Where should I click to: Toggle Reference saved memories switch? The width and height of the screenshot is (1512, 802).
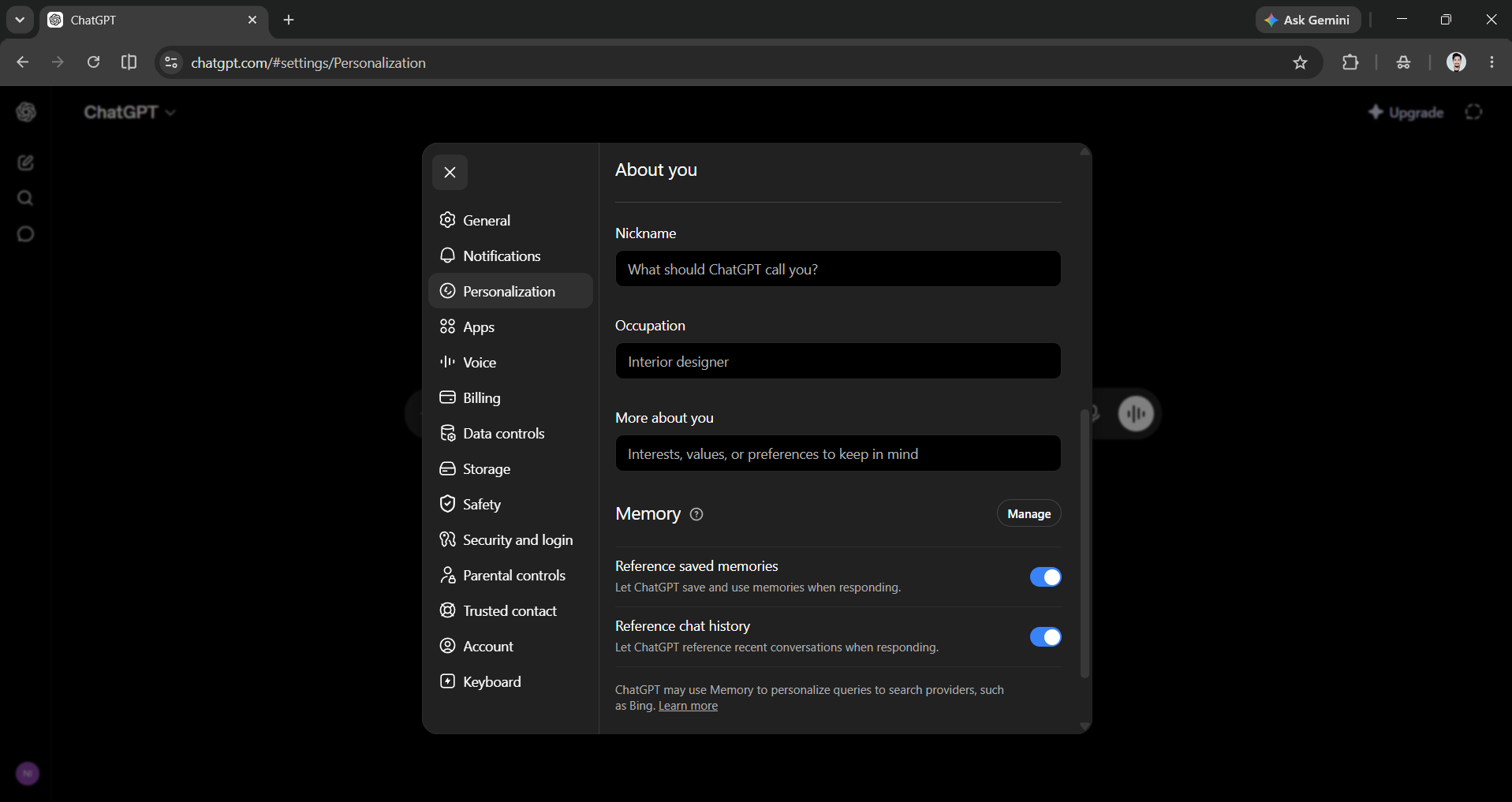point(1045,577)
